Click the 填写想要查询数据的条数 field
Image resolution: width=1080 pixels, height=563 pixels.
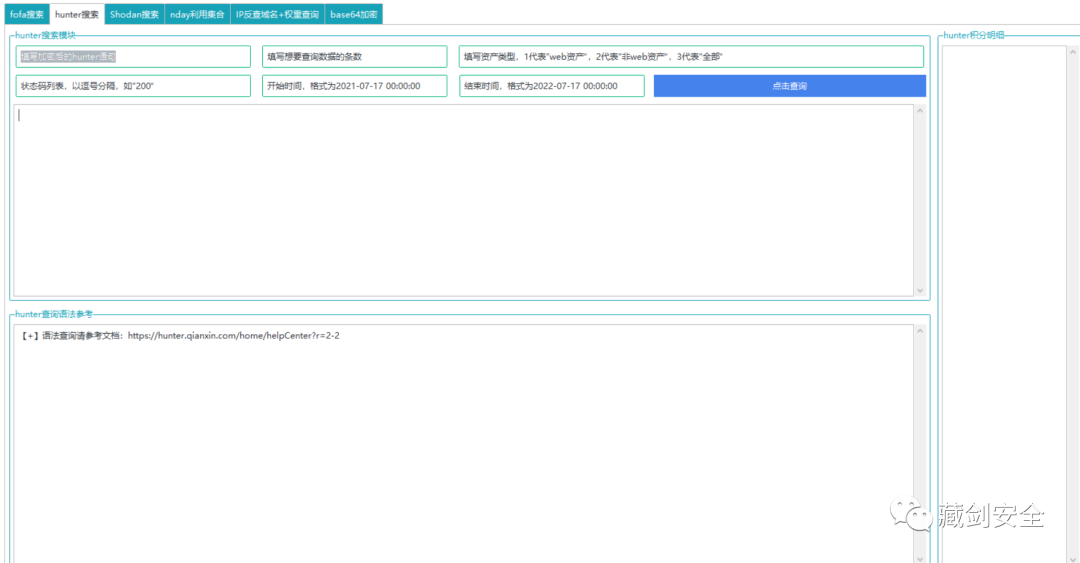pos(354,57)
